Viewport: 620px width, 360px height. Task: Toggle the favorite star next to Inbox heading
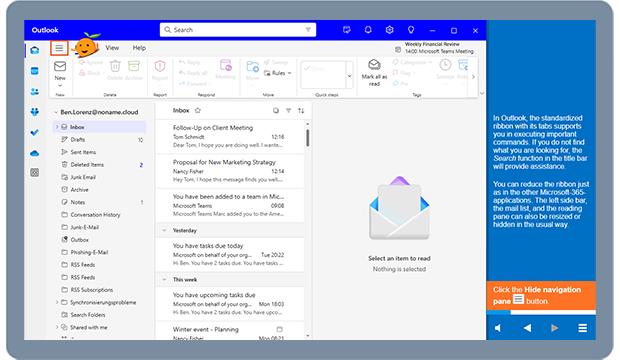[198, 110]
